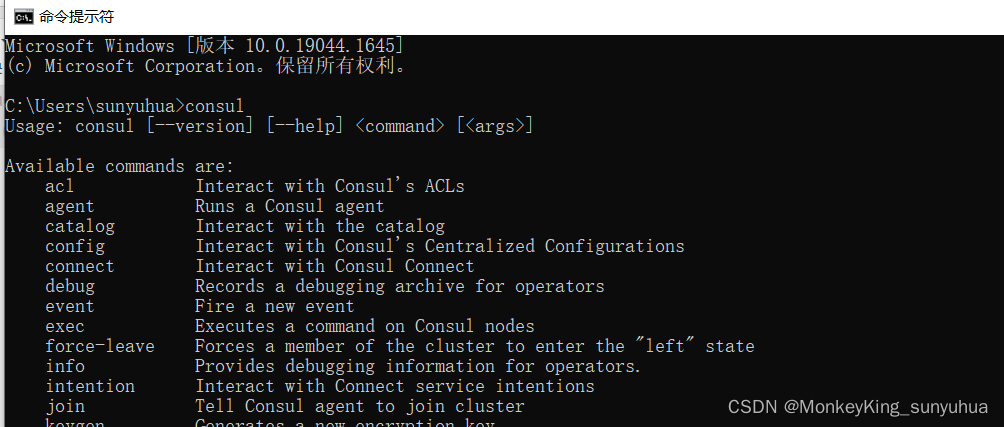Image resolution: width=1004 pixels, height=427 pixels.
Task: Click the Microsoft Corporation copyright line
Action: tap(206, 66)
